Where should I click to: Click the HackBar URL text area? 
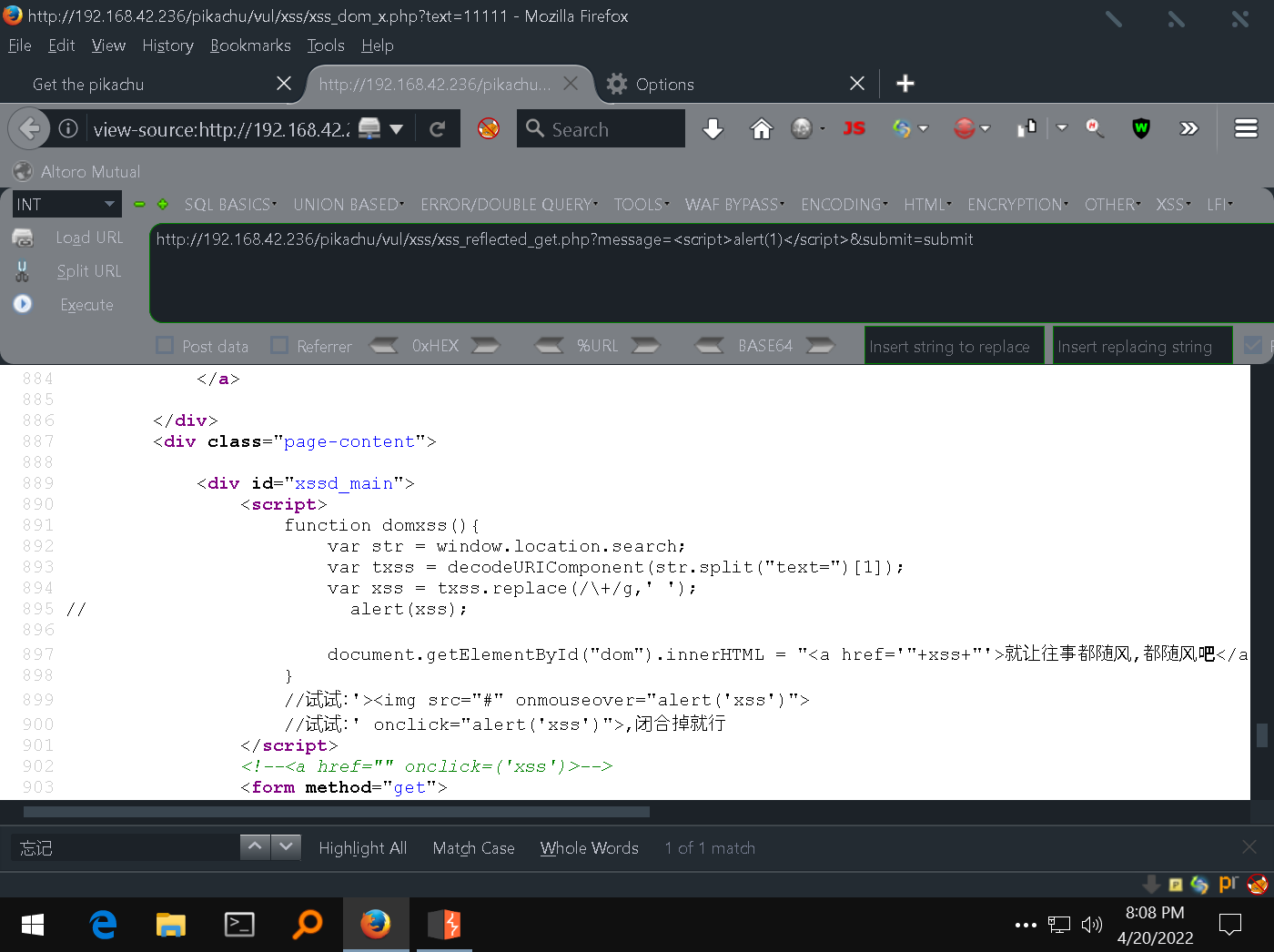pos(711,273)
